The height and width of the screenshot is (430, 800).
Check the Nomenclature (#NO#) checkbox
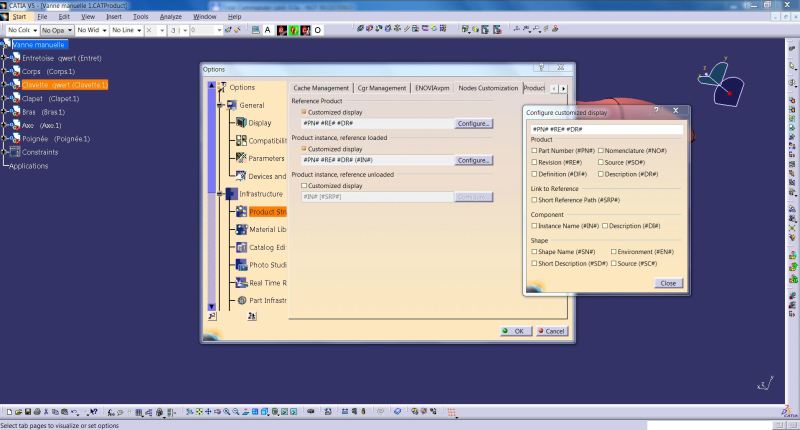point(601,150)
